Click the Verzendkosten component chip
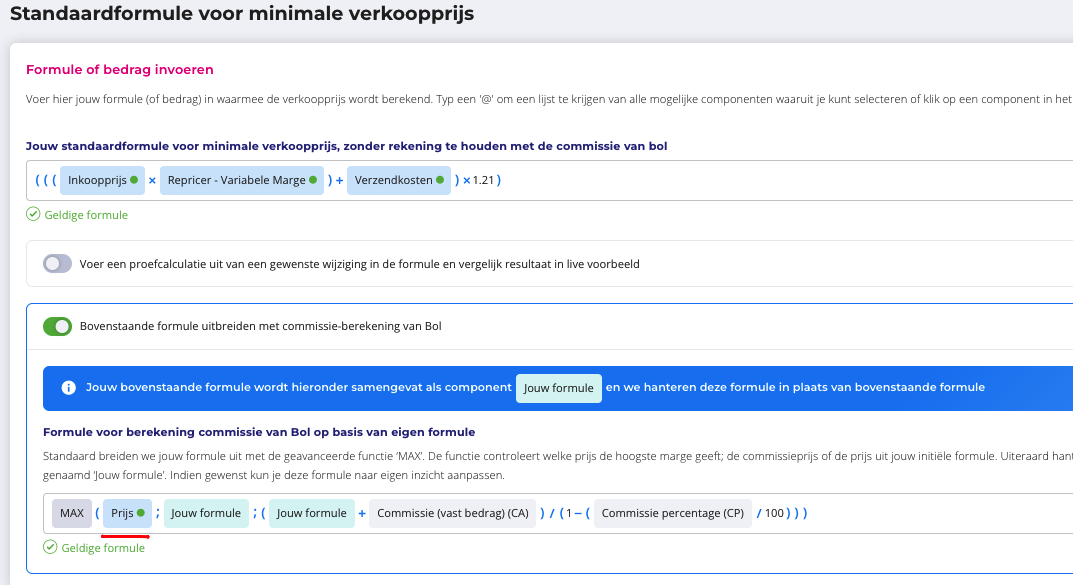Screen dimensions: 1073x585 click(393, 180)
